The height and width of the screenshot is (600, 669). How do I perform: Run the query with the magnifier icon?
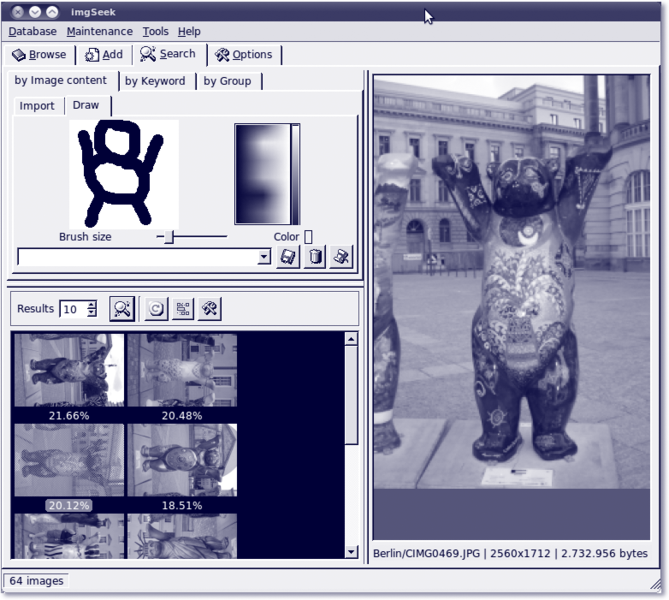pyautogui.click(x=122, y=309)
